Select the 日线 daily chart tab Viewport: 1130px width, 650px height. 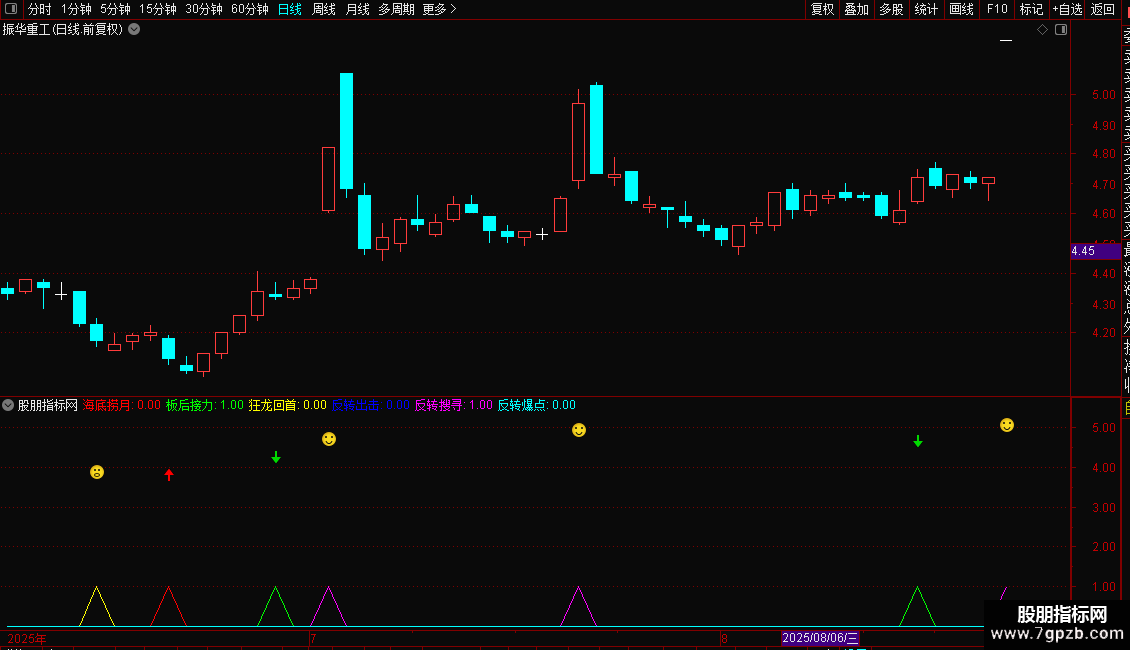pyautogui.click(x=290, y=9)
